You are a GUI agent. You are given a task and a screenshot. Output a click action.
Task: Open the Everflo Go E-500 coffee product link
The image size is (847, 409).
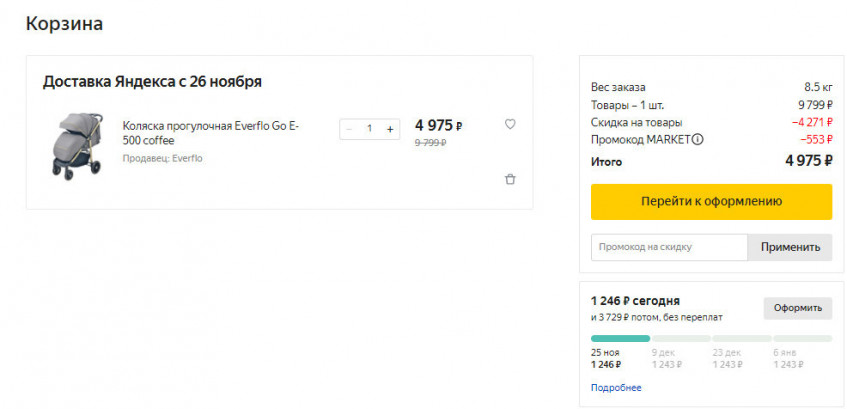coord(210,133)
